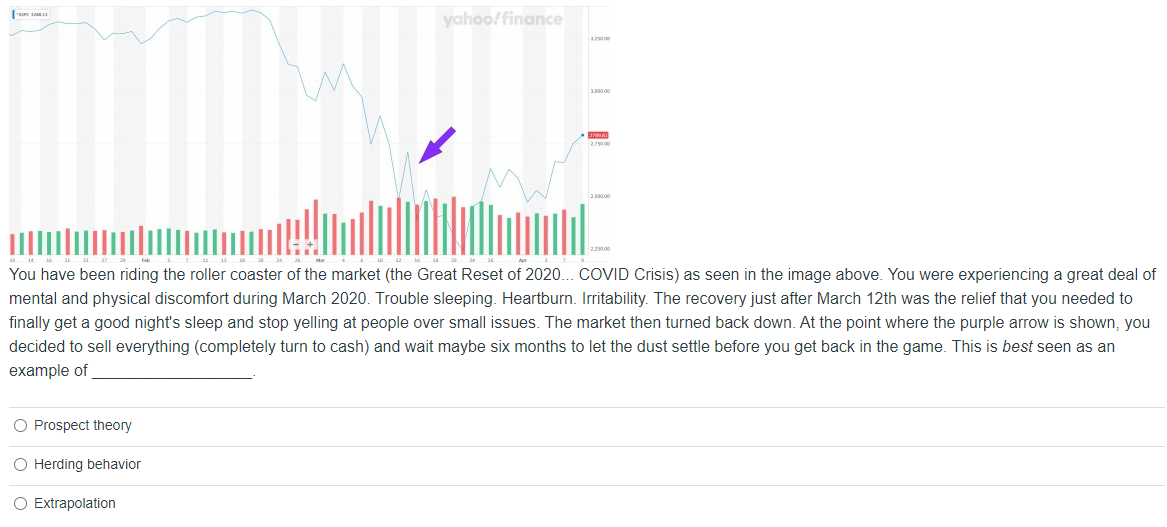Click the Herding behavior answer label
The height and width of the screenshot is (527, 1167).
point(87,465)
